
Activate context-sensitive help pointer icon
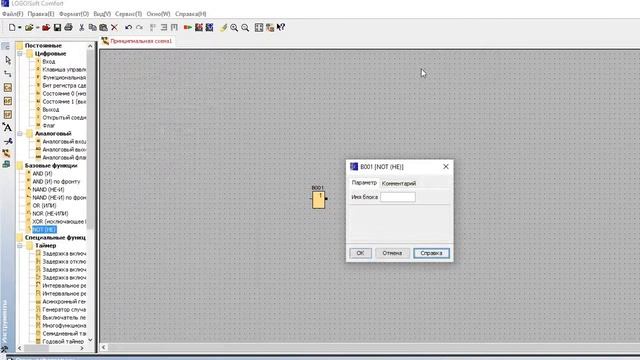(281, 27)
